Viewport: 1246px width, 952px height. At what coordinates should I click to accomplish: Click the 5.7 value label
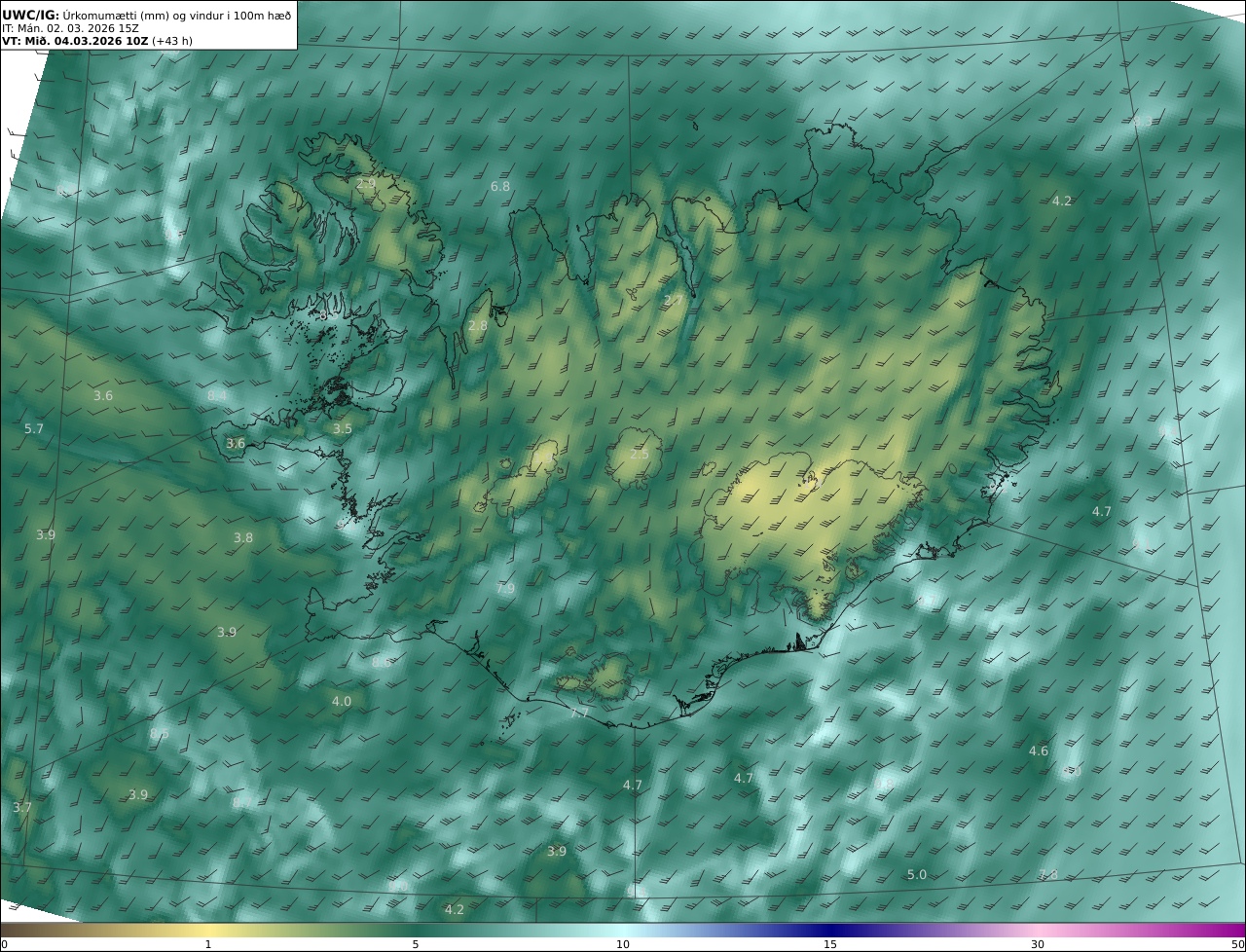pos(34,429)
